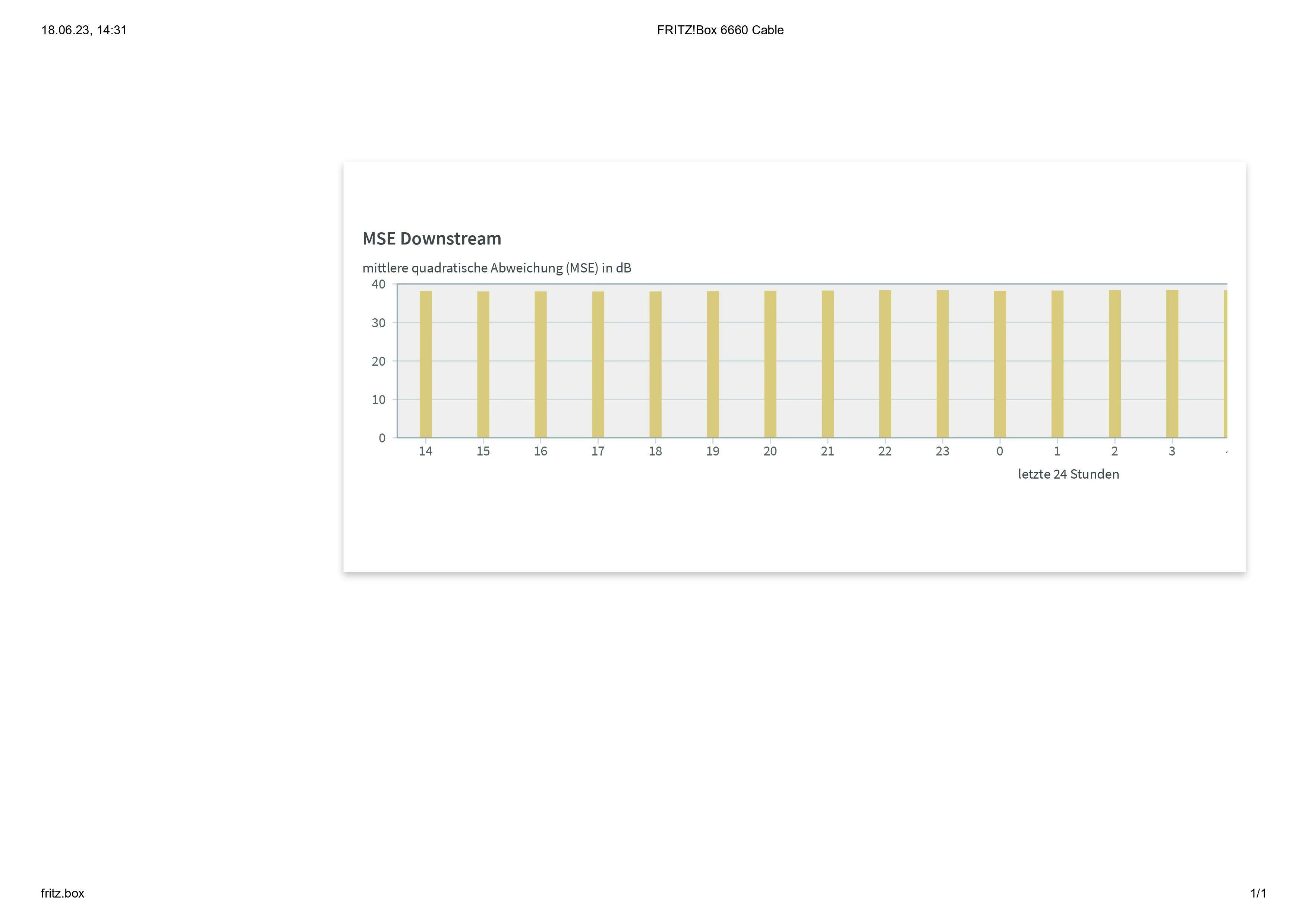Image resolution: width=1308 pixels, height=924 pixels.
Task: Click the bar for hour 0
Action: [1000, 365]
